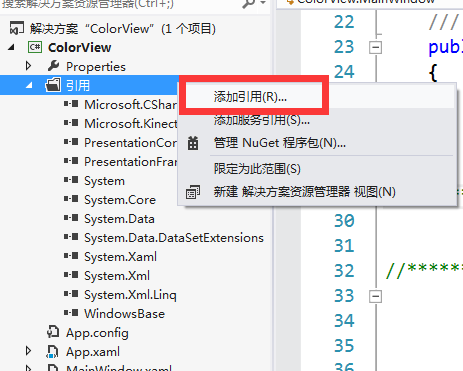The height and width of the screenshot is (371, 463).
Task: Select the System.Xml reference name
Action: tap(117, 276)
